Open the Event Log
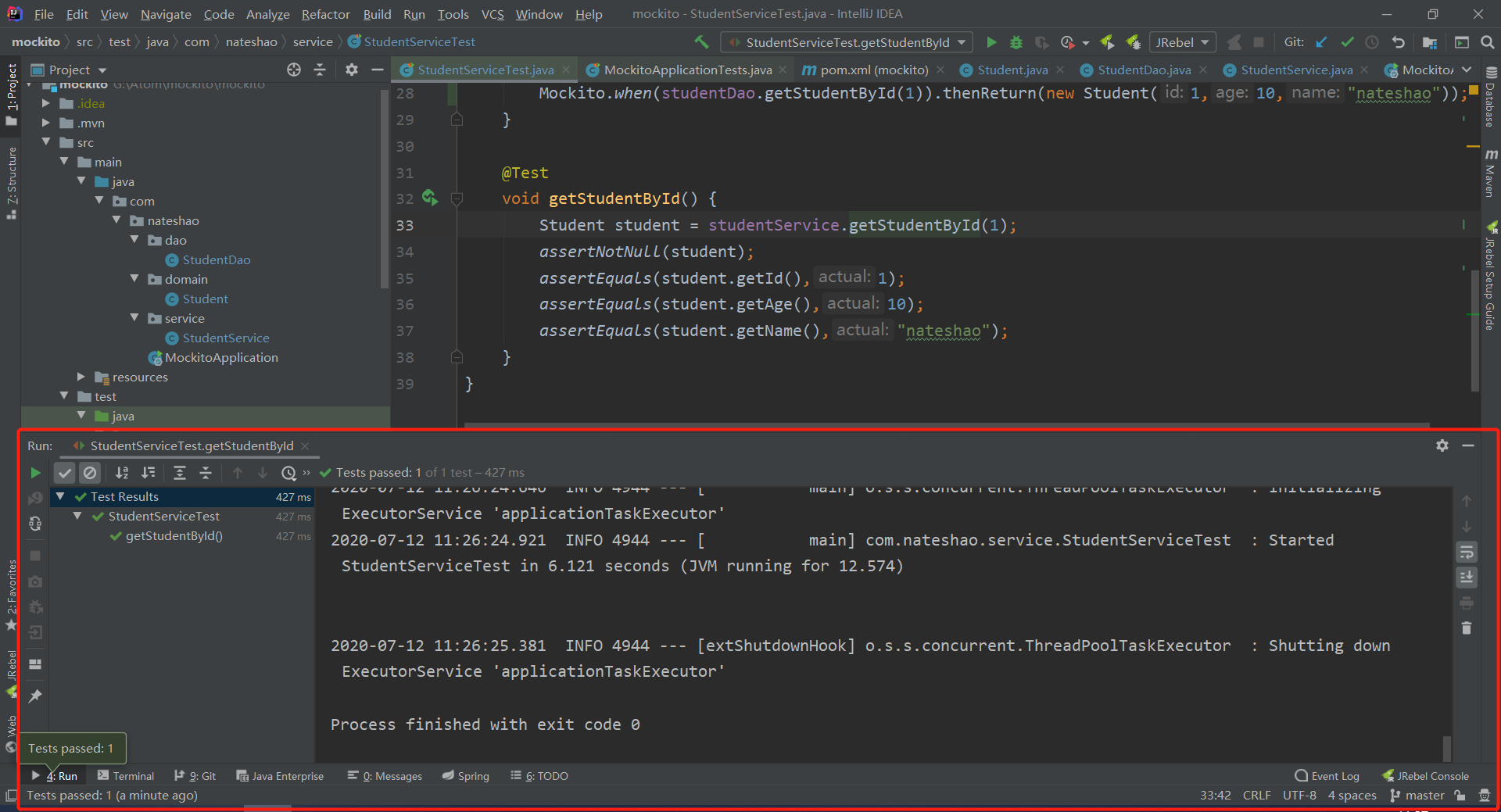This screenshot has height=812, width=1501. pos(1327,776)
